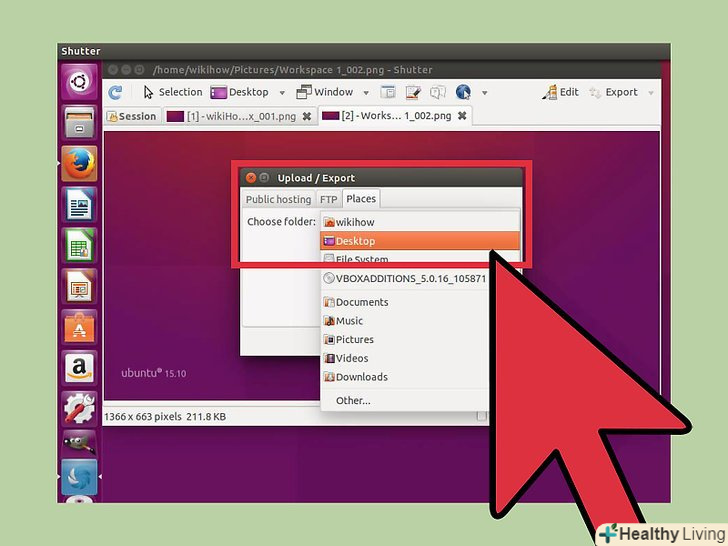728x546 pixels.
Task: Select the Desktop folder option
Action: coord(420,241)
